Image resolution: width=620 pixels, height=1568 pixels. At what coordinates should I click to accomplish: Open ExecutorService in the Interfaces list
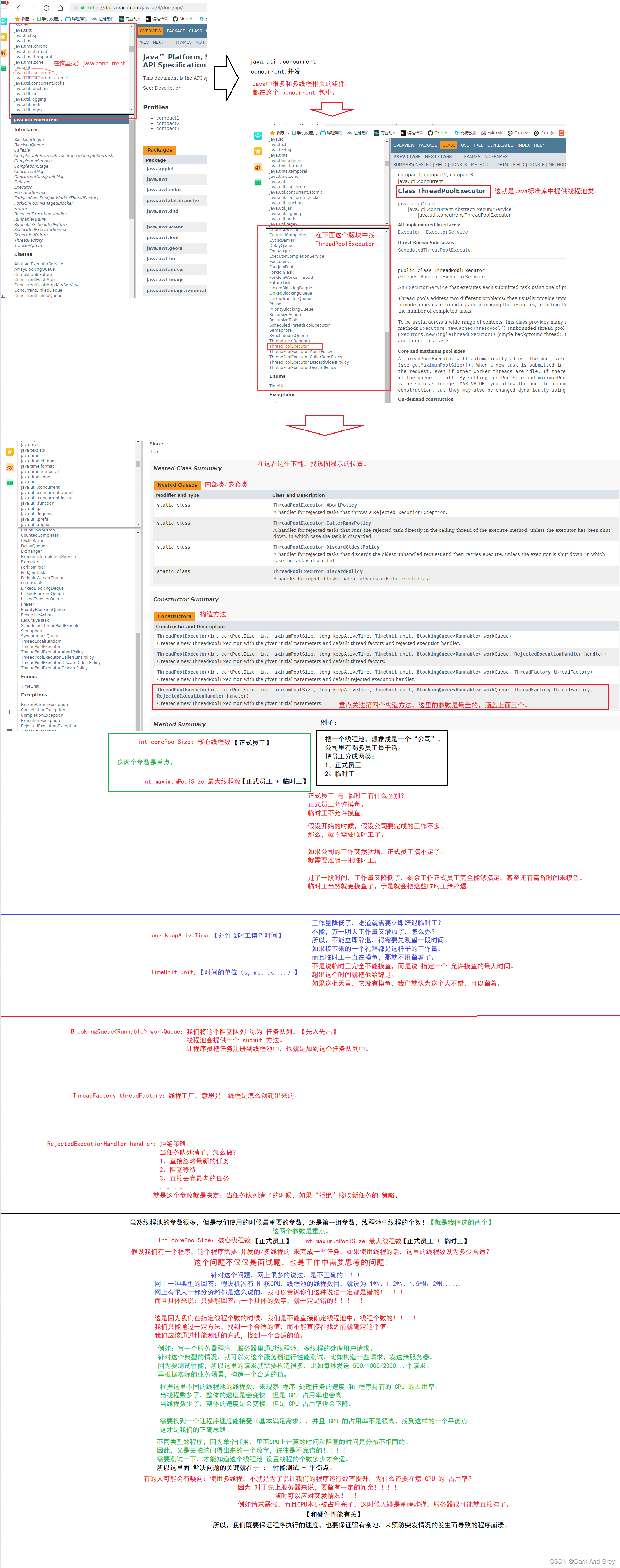[x=30, y=192]
